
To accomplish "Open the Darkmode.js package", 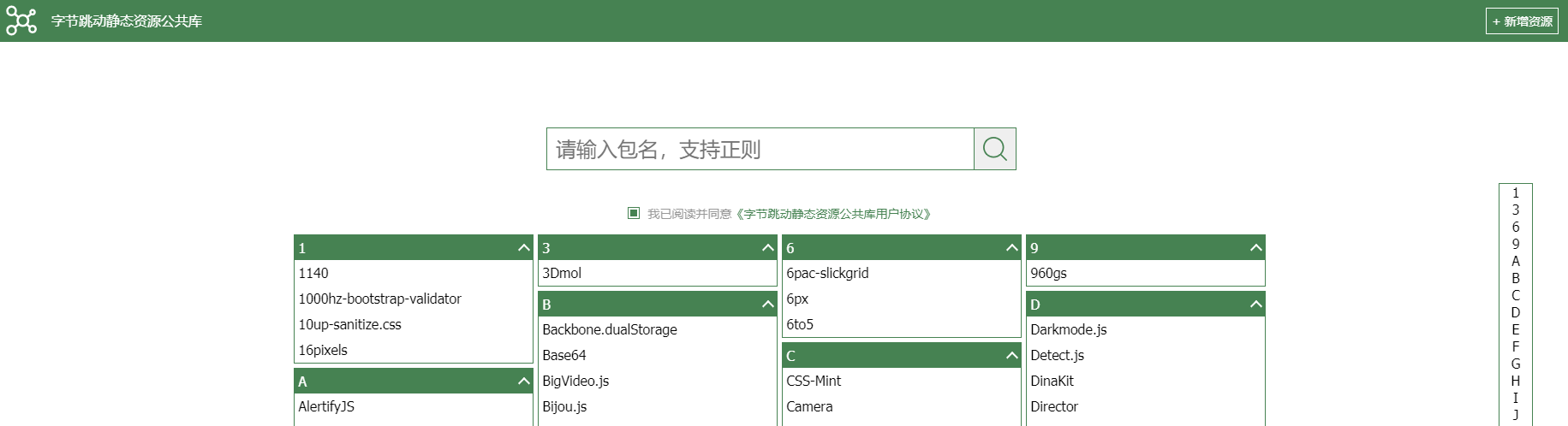I will click(1068, 329).
